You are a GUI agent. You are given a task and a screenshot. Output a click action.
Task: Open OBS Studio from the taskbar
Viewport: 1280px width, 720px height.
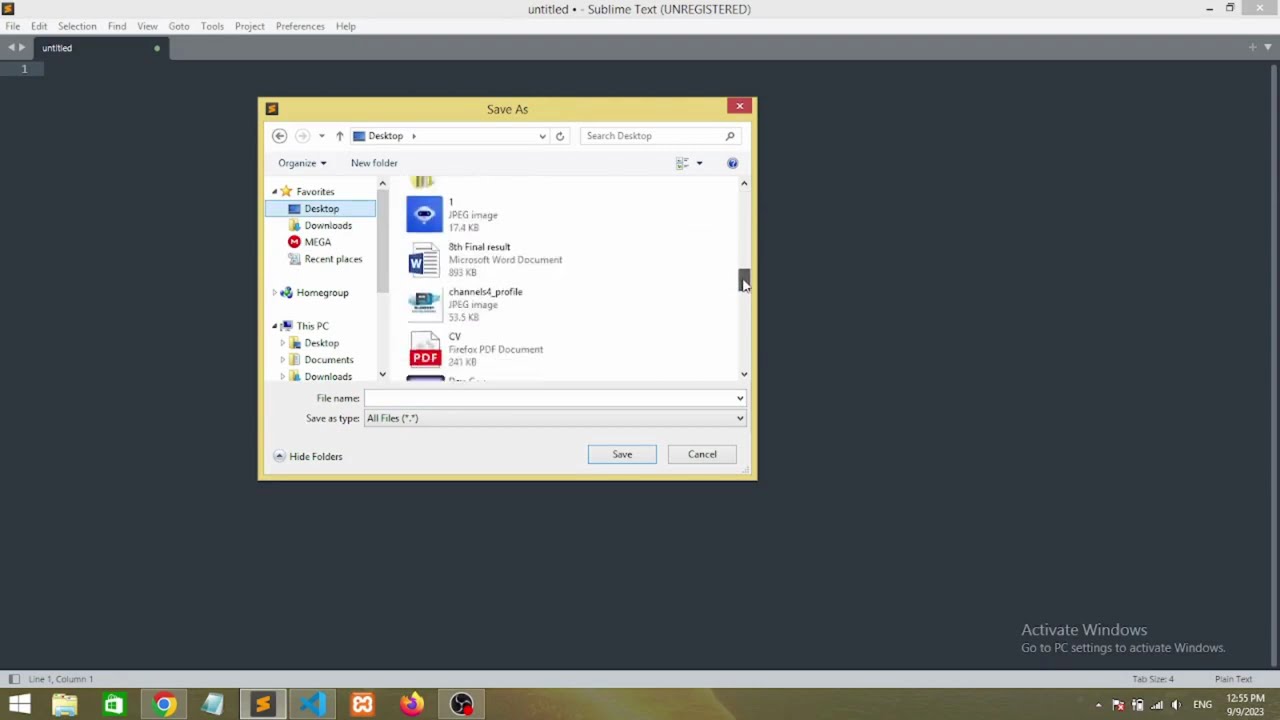461,704
